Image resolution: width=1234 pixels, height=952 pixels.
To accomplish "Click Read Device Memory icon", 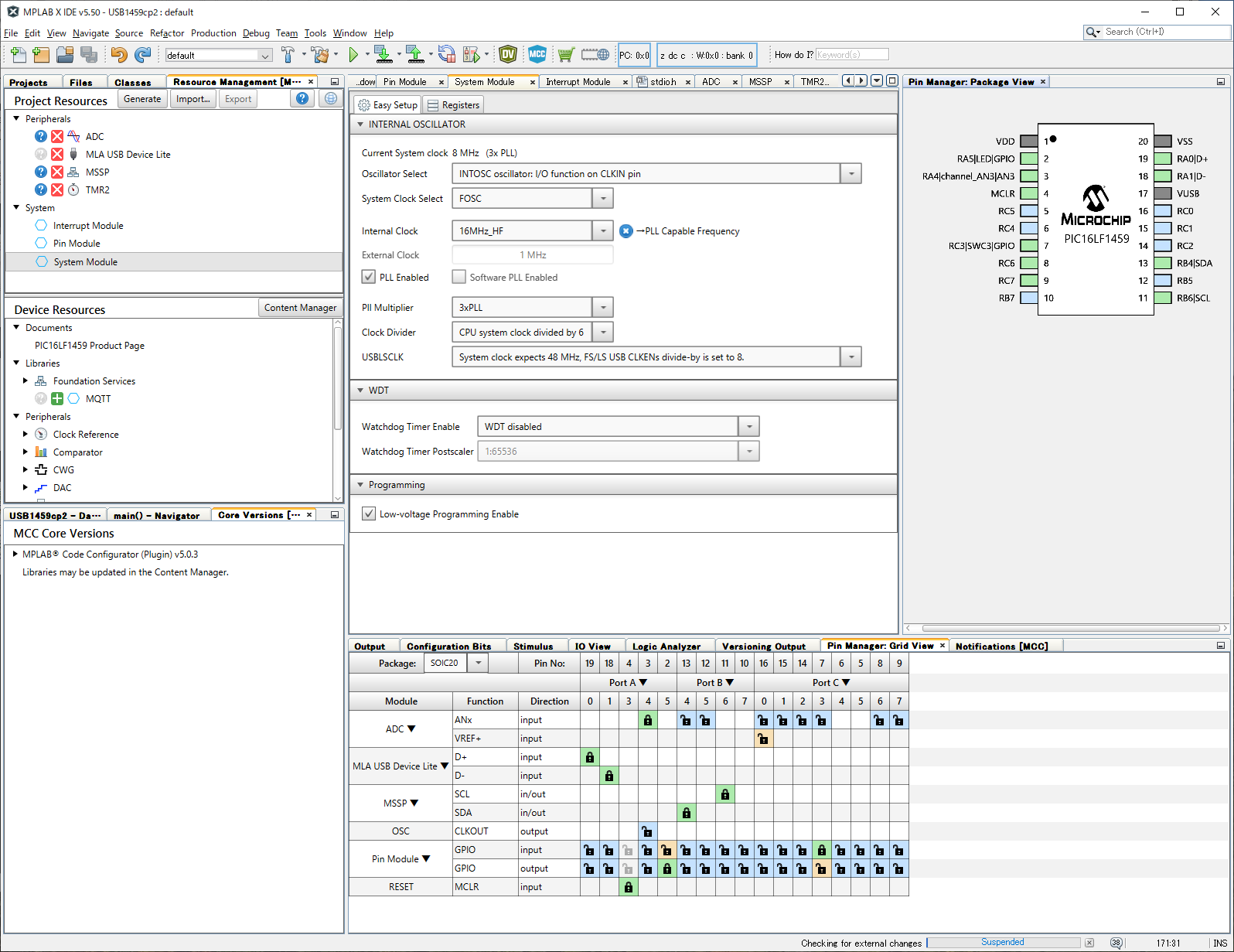I will point(415,54).
